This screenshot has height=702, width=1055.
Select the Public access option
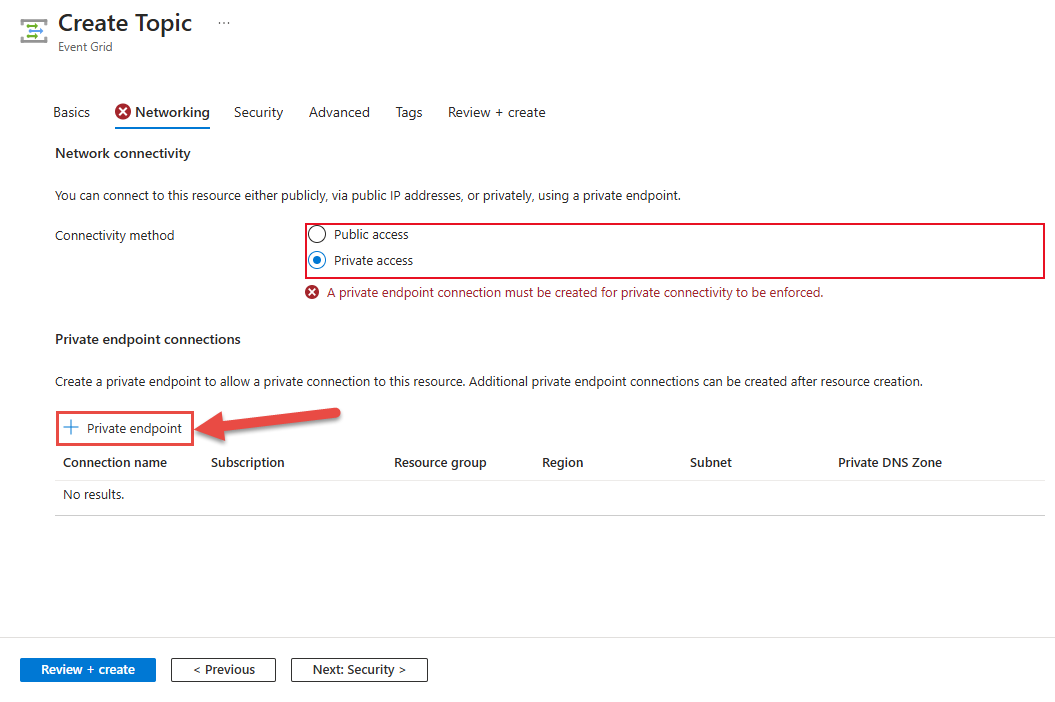[318, 234]
